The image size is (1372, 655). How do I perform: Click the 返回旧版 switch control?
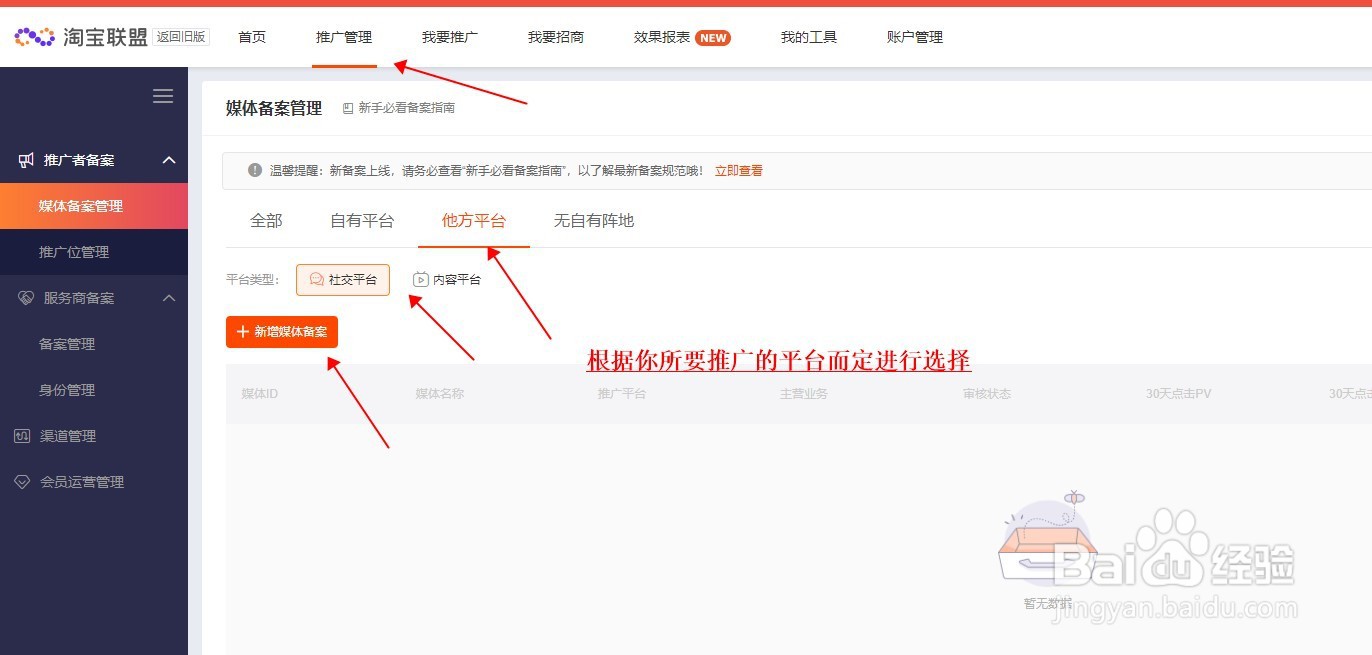click(181, 36)
